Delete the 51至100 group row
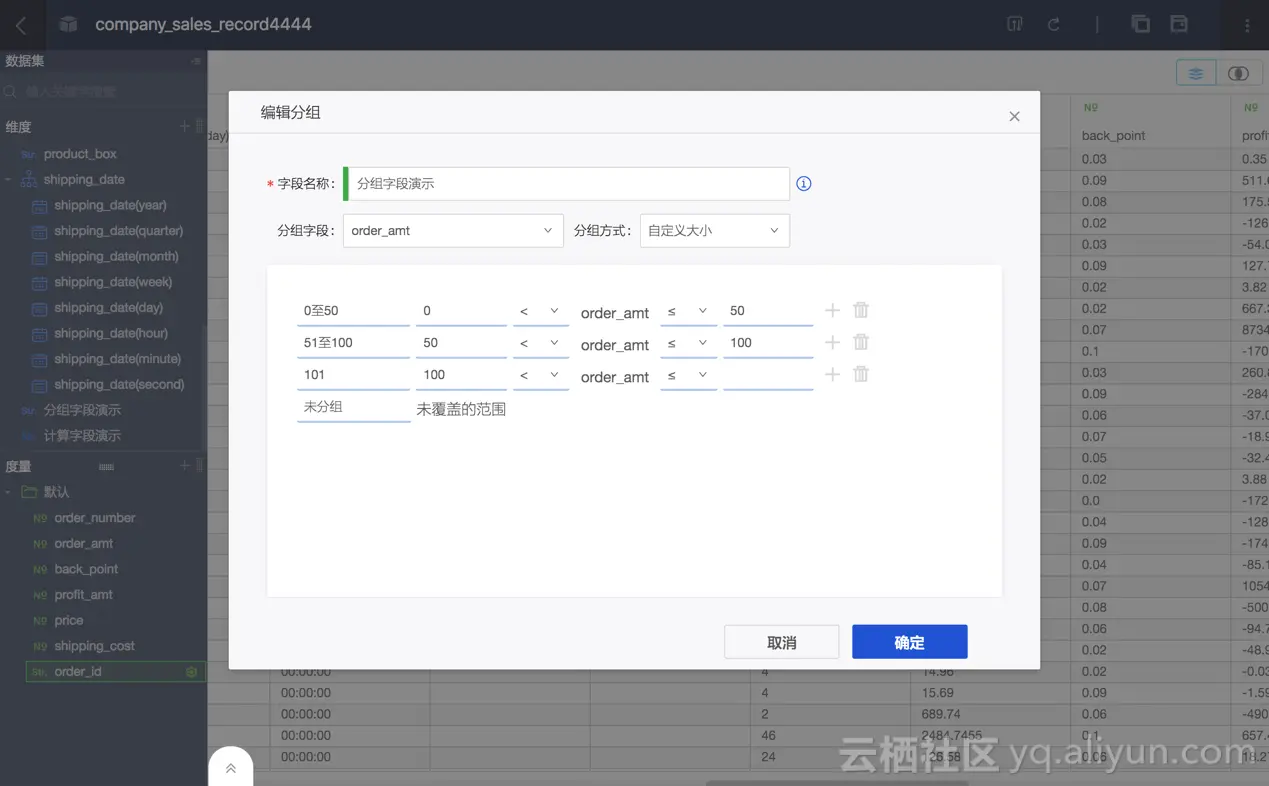 [x=861, y=342]
